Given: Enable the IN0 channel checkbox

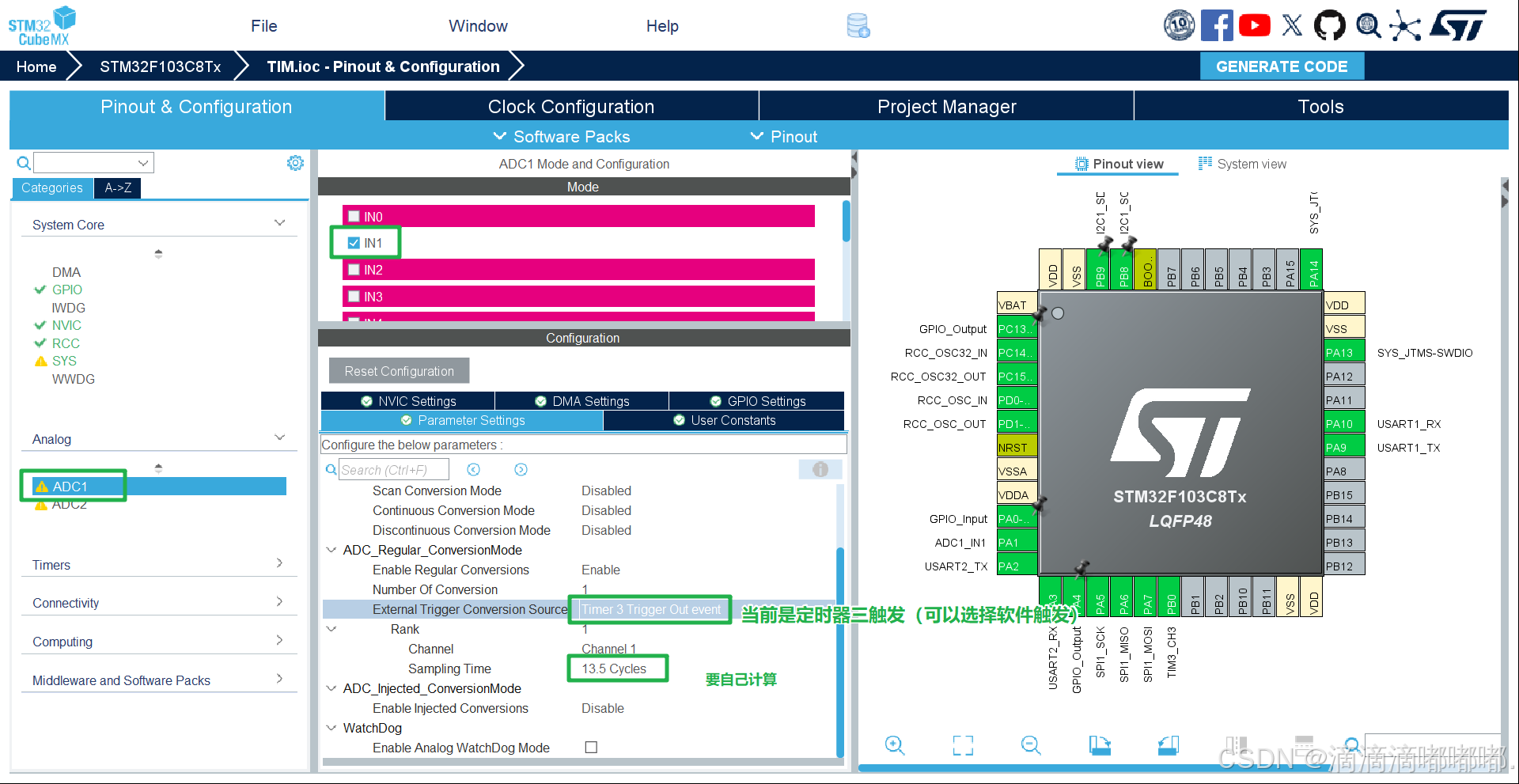Looking at the screenshot, I should 354,216.
